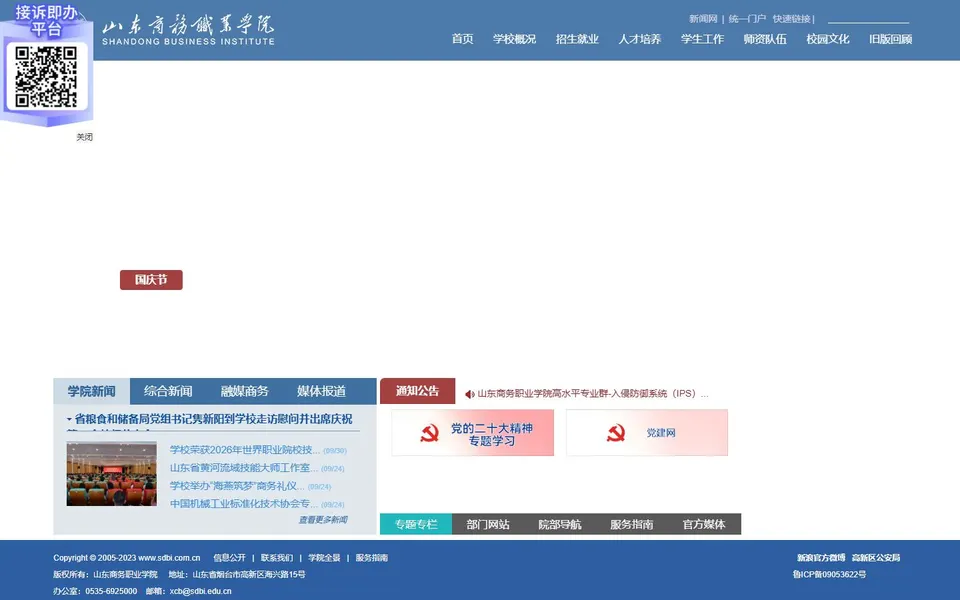This screenshot has height=600, width=960.
Task: Open the 党的二十大精神专题学习 banner
Action: point(473,433)
